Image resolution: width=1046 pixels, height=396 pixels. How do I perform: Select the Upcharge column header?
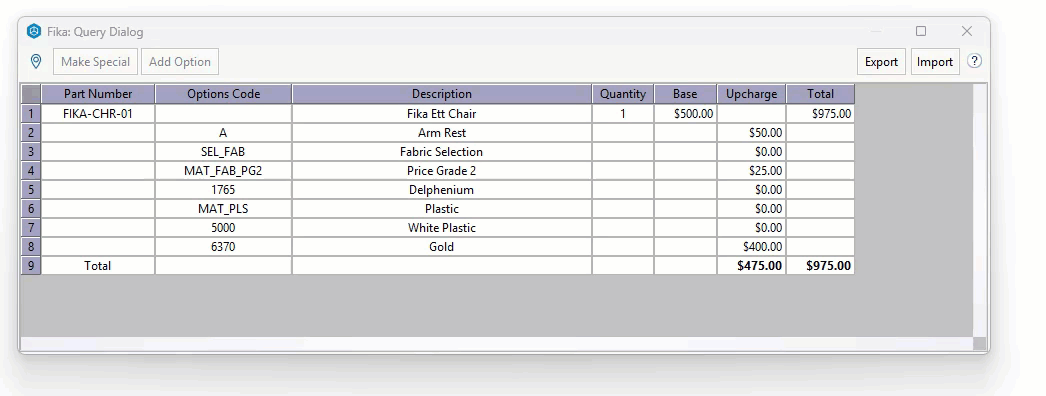pos(752,94)
